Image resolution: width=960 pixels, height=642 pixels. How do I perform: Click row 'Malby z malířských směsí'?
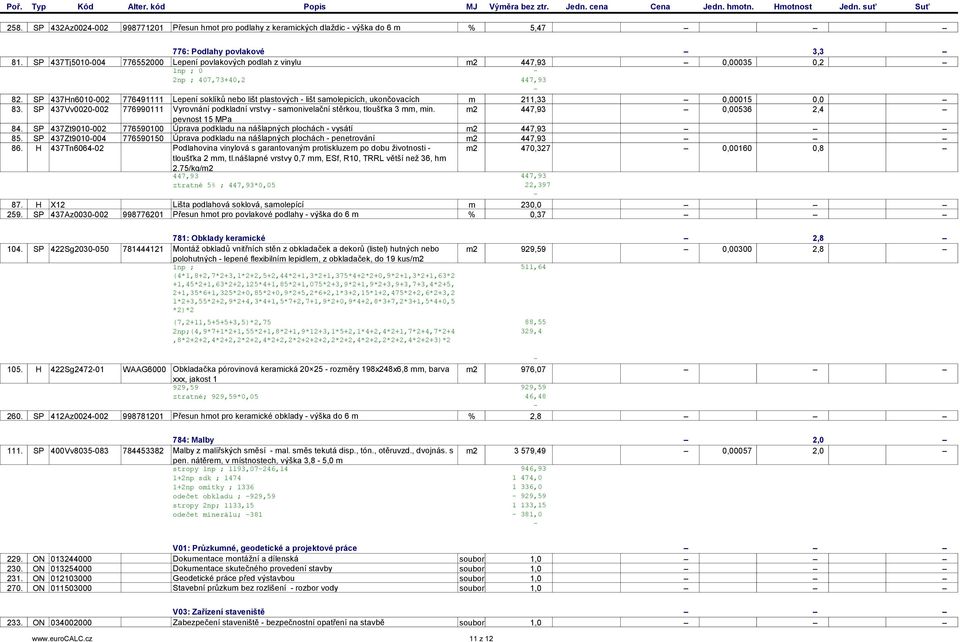click(479, 455)
